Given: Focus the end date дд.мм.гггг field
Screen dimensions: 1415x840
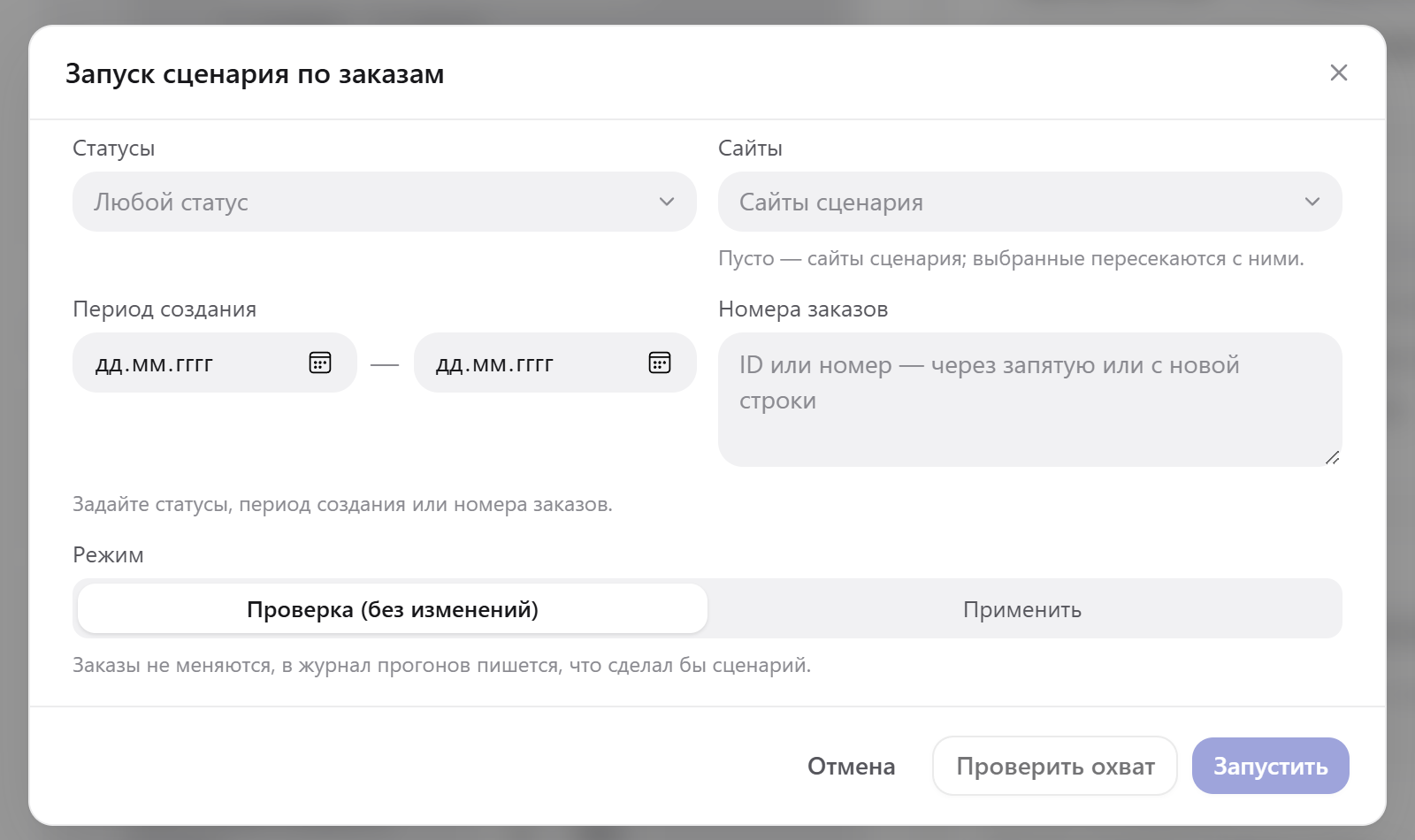Looking at the screenshot, I should click(x=555, y=363).
